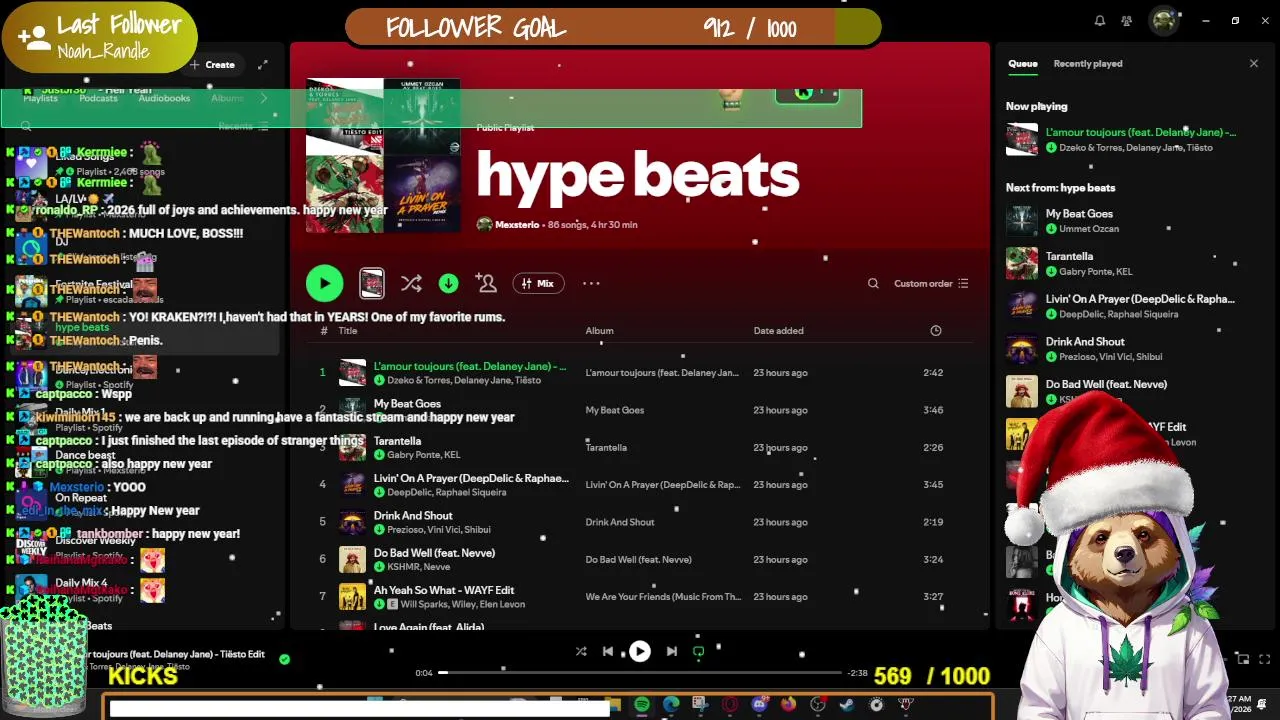Toggle shuffle in the bottom player bar
This screenshot has width=1280, height=720.
point(581,651)
